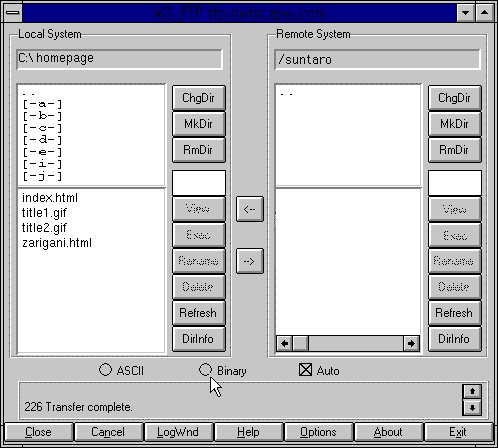Select drive [-a-] in local list
498x448 pixels.
[x=42, y=104]
